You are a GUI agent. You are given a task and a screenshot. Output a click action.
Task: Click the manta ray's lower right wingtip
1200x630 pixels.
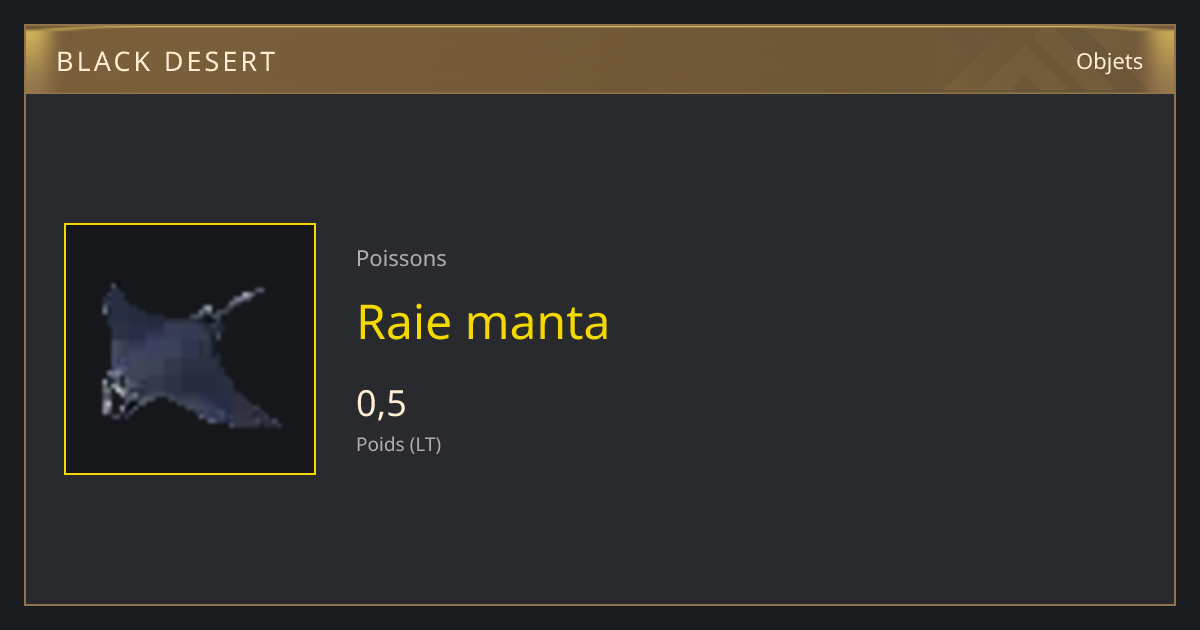[x=265, y=416]
